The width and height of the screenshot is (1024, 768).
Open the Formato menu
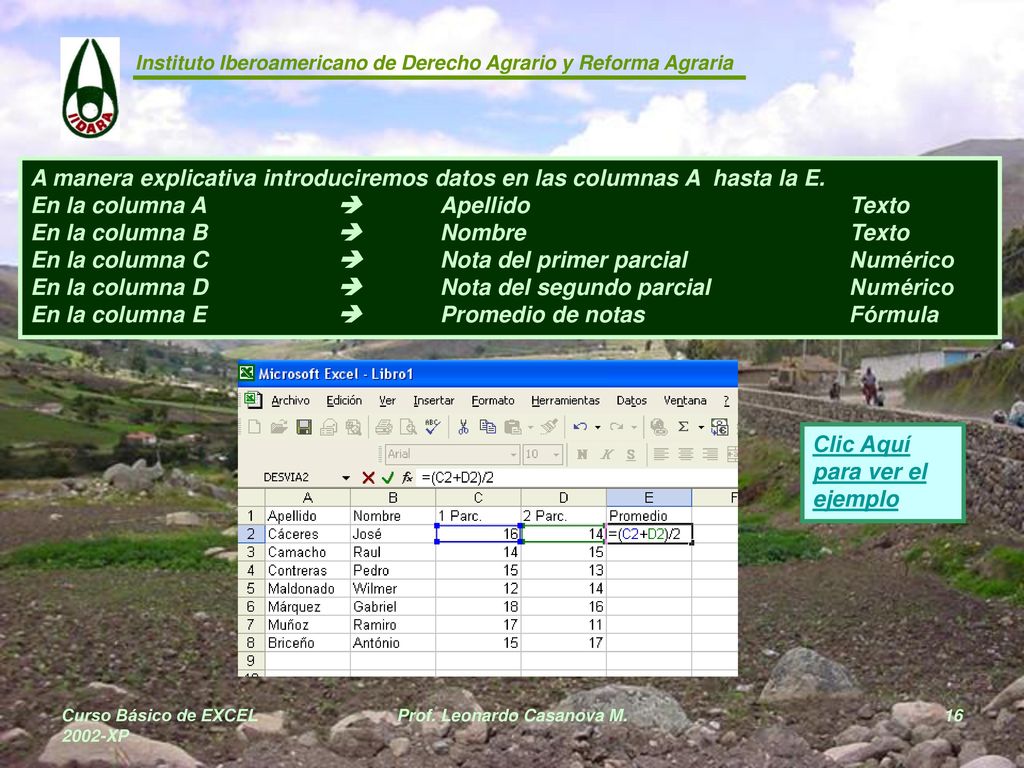click(493, 400)
